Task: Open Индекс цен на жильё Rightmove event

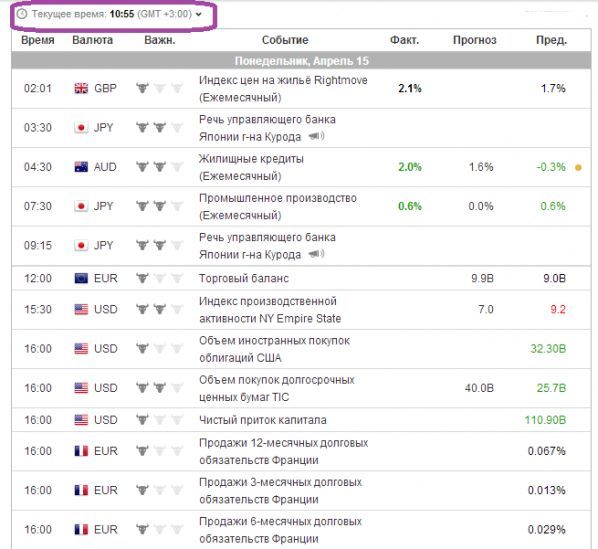Action: (x=283, y=89)
